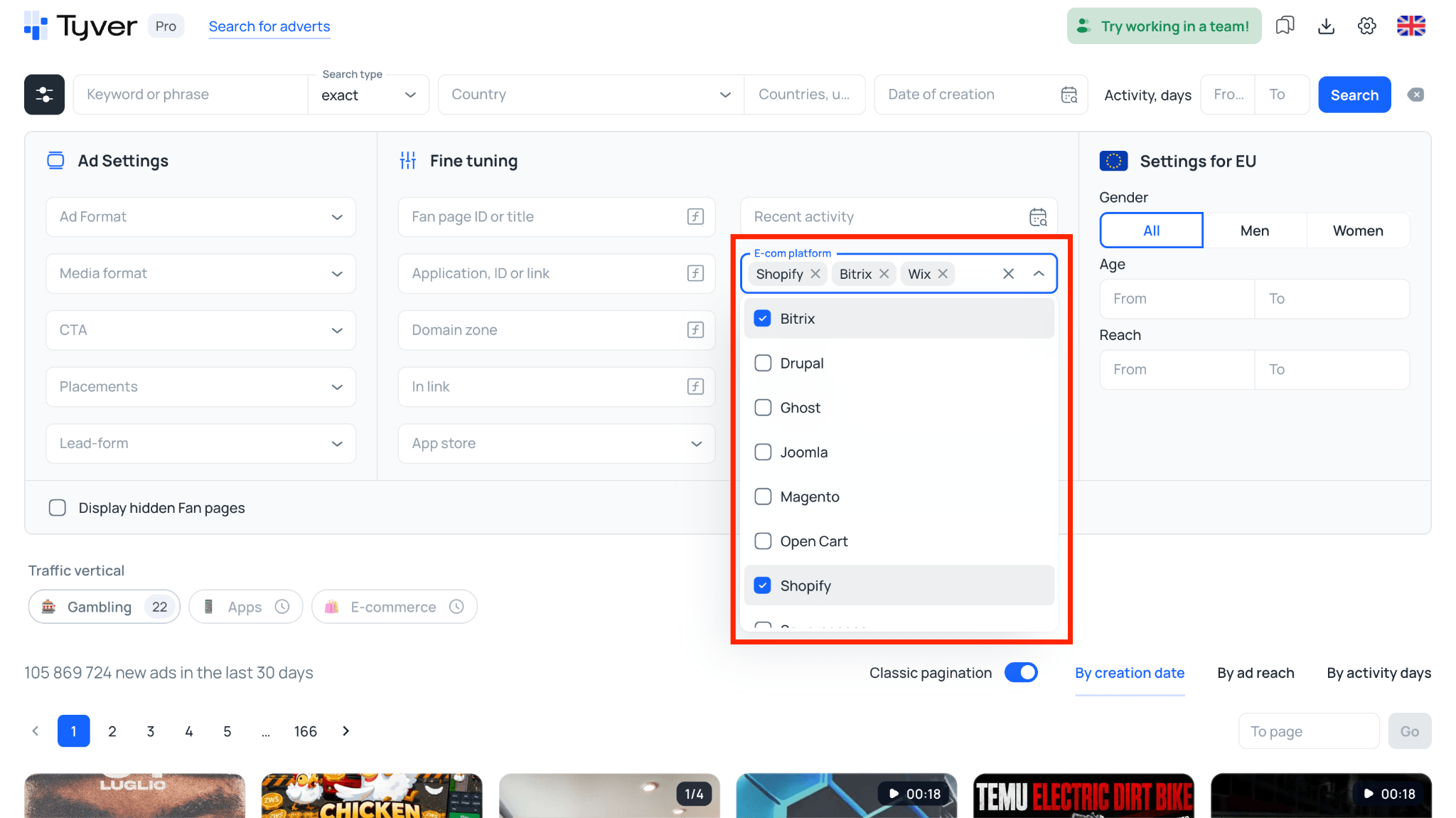Change language via UK flag icon
1456x818 pixels.
pos(1411,26)
